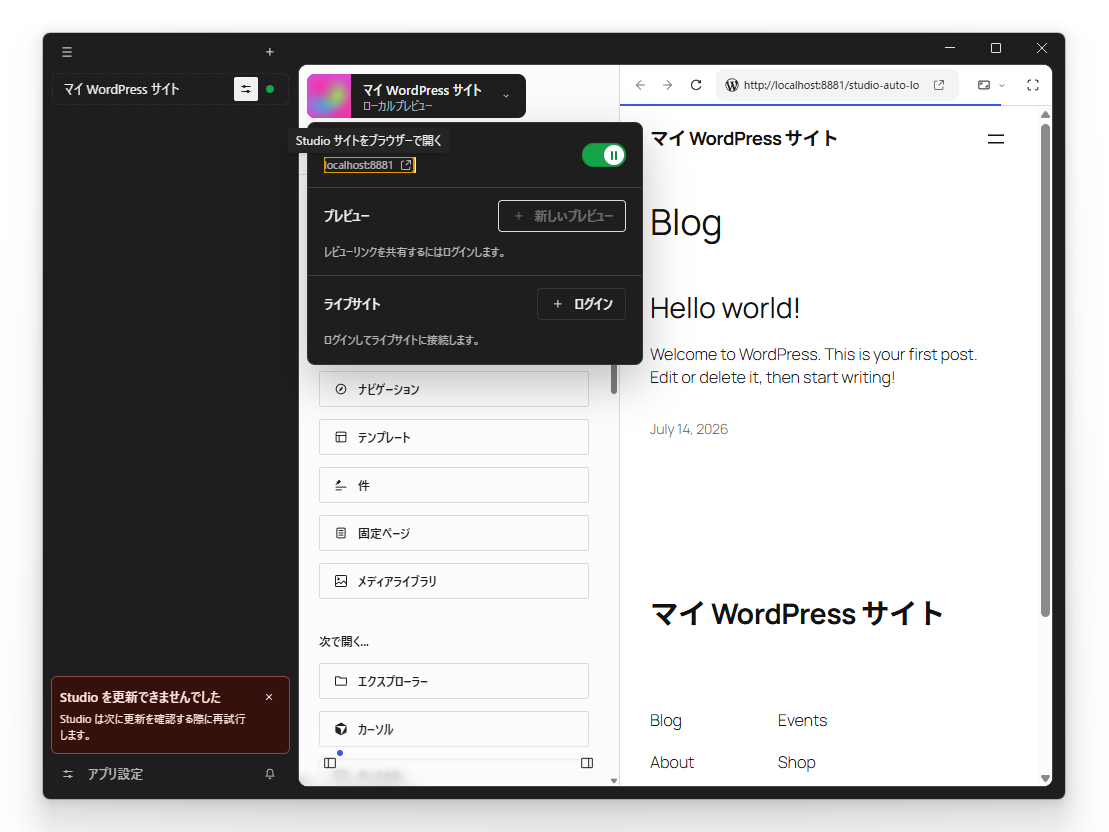Open the ナビゲーション item
Image resolution: width=1109 pixels, height=832 pixels.
point(453,389)
